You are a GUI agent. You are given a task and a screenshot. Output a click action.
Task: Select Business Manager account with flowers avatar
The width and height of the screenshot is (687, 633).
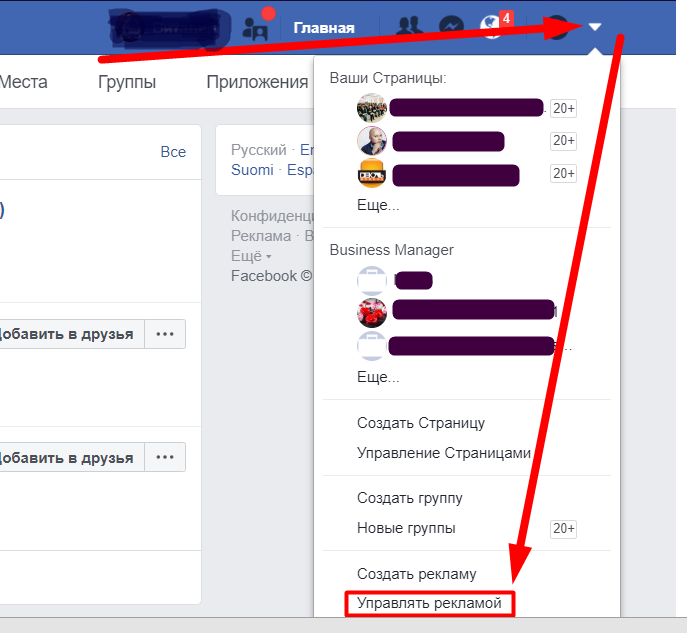[x=457, y=313]
